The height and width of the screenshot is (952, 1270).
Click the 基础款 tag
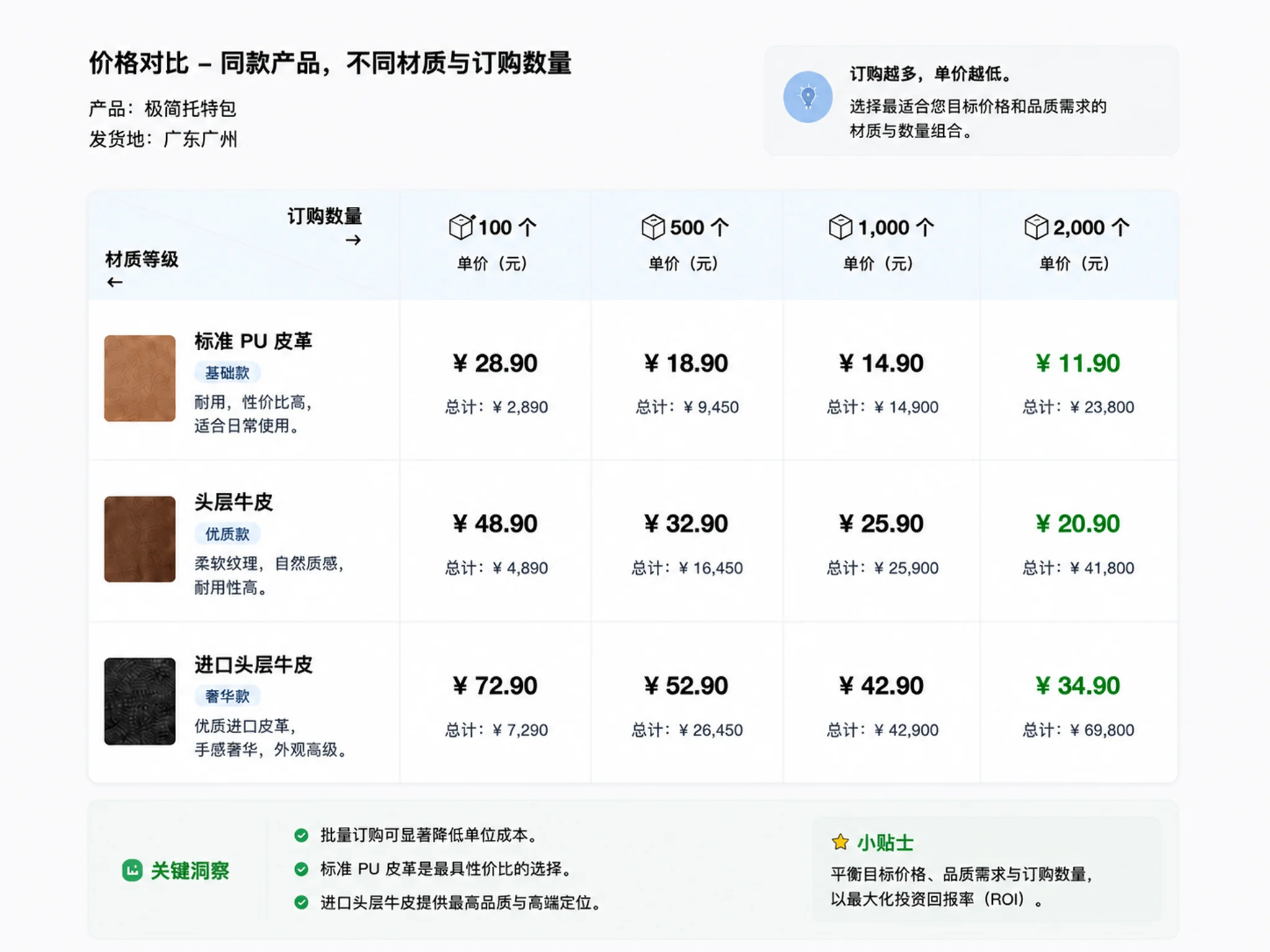coord(227,372)
